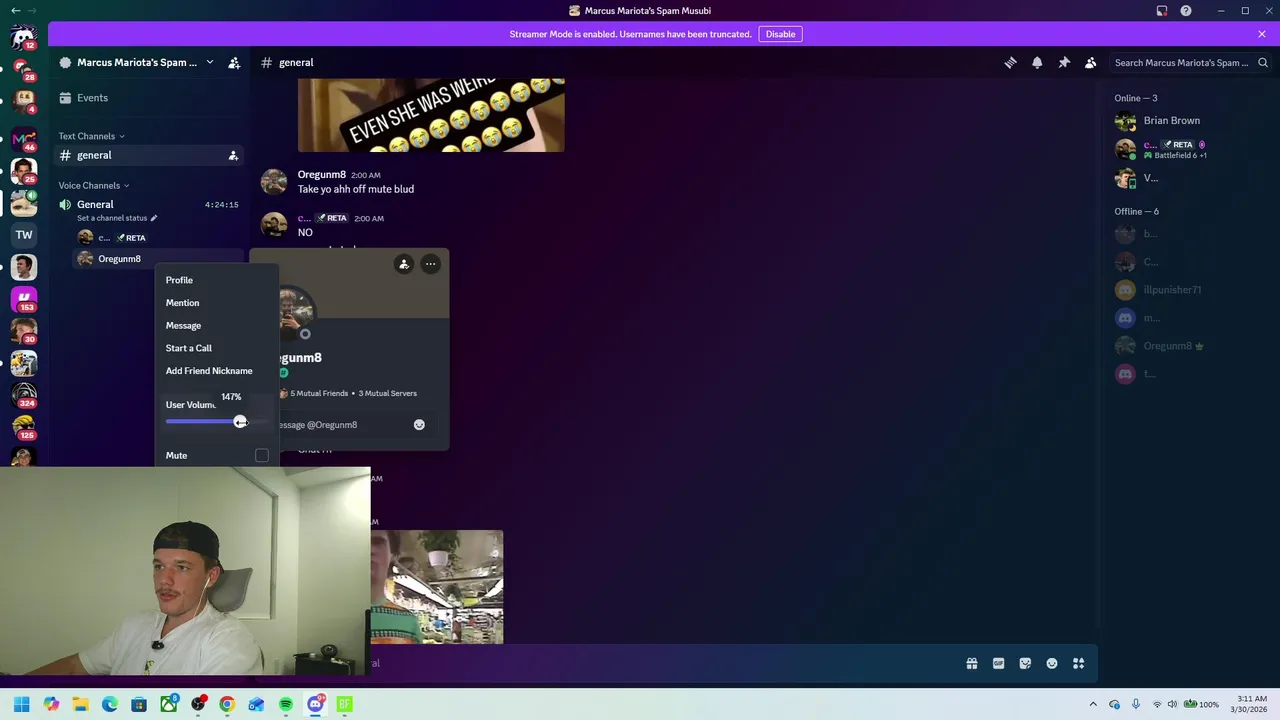Viewport: 1280px width, 720px height.
Task: Click 5 Mutual Friends link
Action: (x=319, y=393)
